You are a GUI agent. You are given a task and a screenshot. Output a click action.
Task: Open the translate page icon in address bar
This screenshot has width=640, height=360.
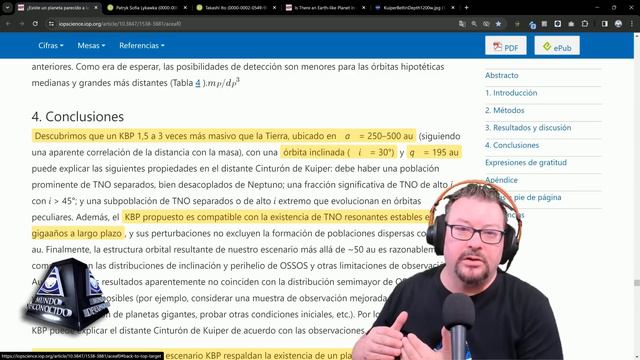pyautogui.click(x=462, y=24)
